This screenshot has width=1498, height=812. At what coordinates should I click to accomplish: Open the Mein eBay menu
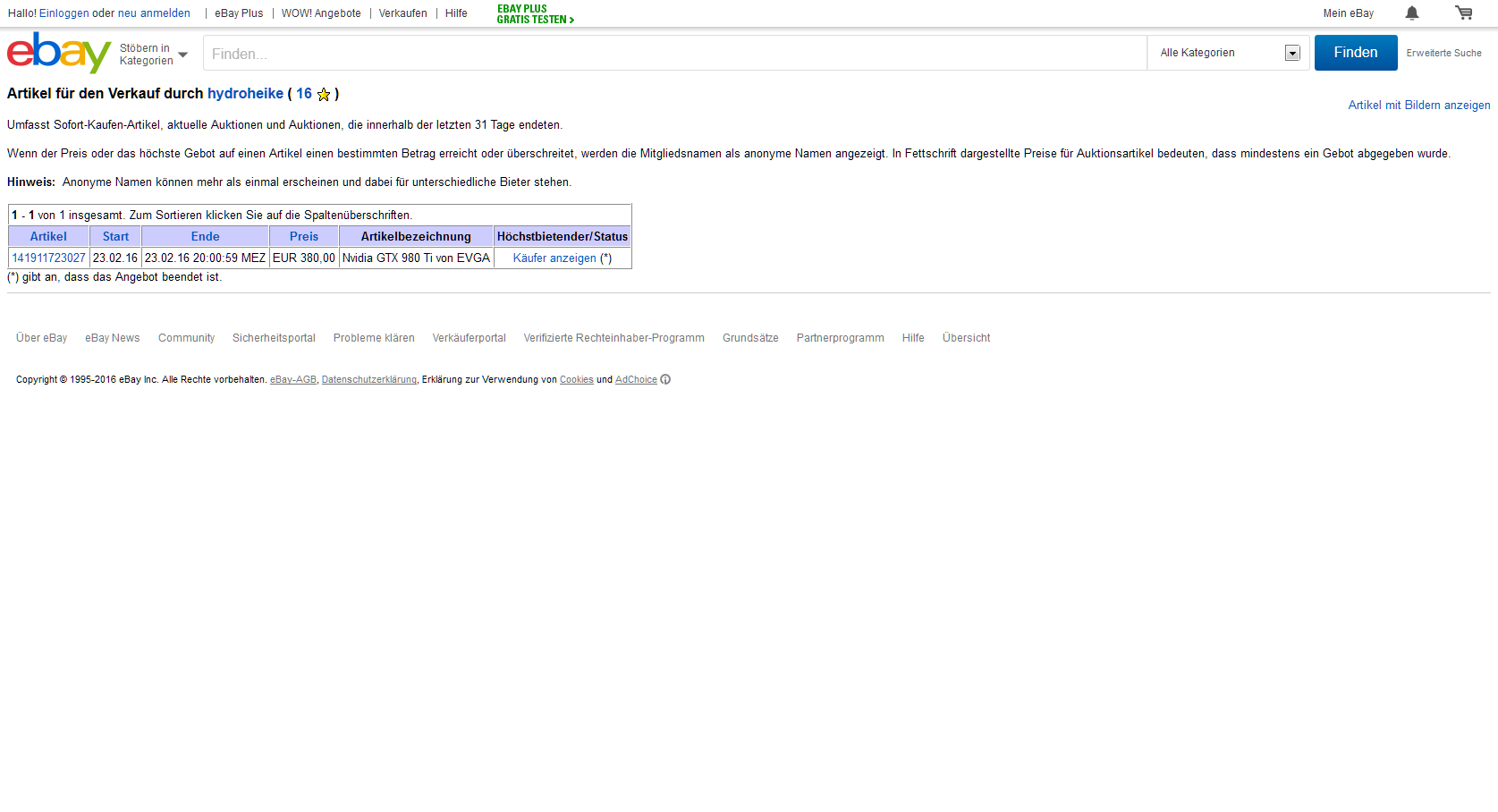[x=1349, y=13]
